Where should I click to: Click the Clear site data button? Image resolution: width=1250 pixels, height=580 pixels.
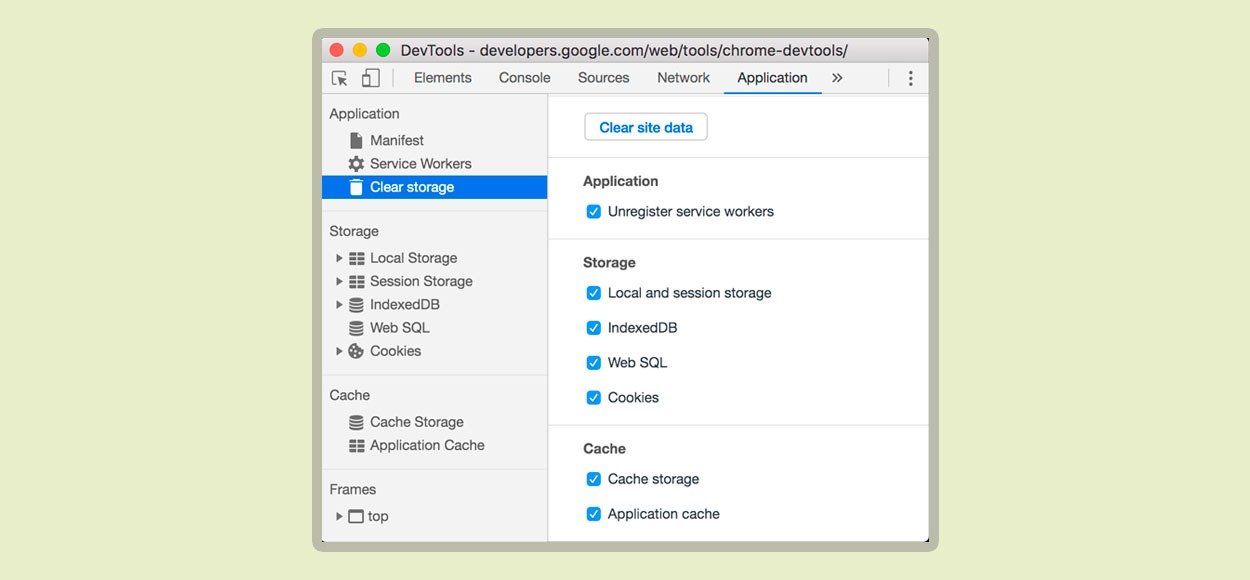[646, 127]
